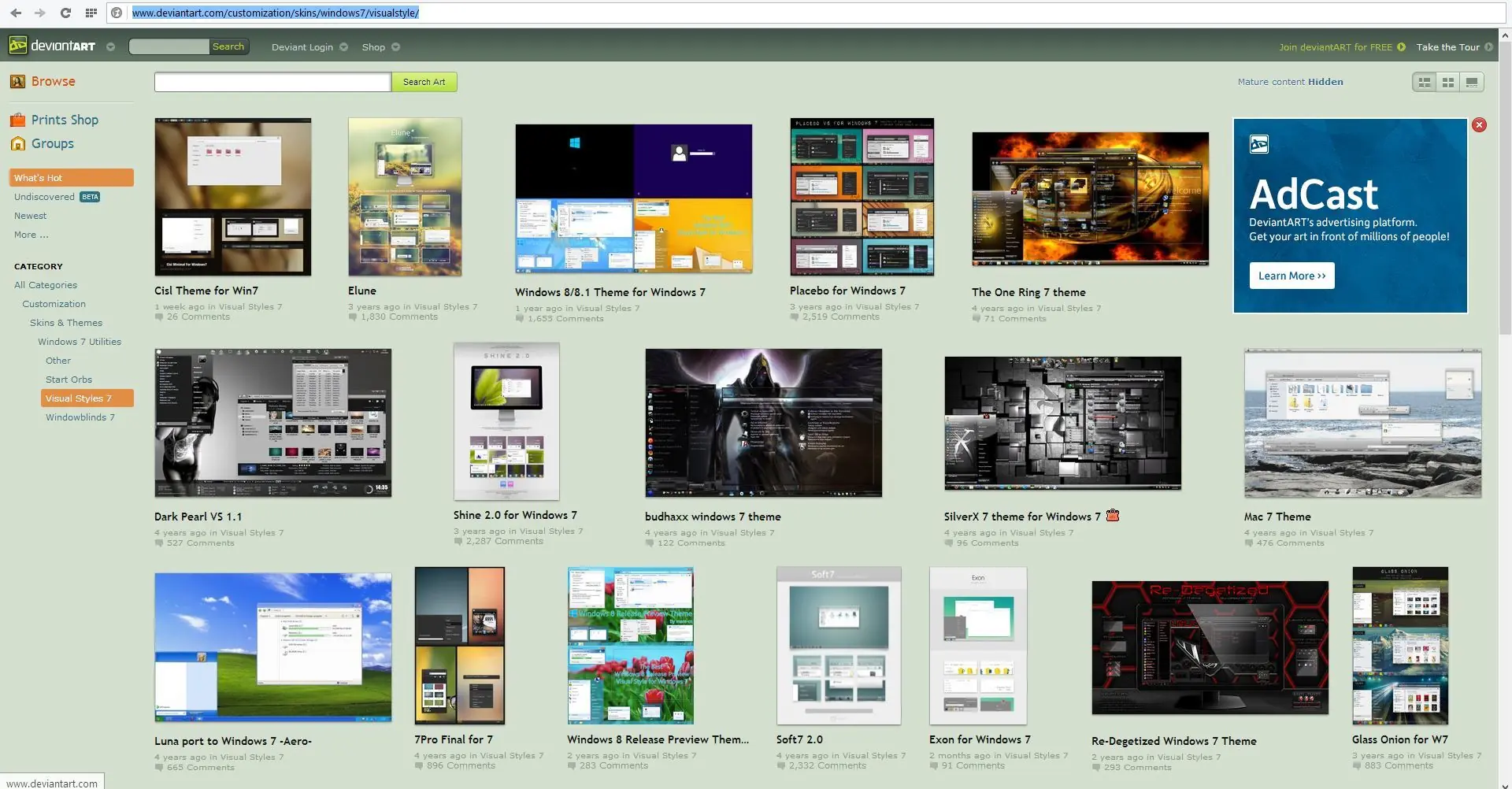
Task: Click Join deviantART for FREE link
Action: point(1342,47)
